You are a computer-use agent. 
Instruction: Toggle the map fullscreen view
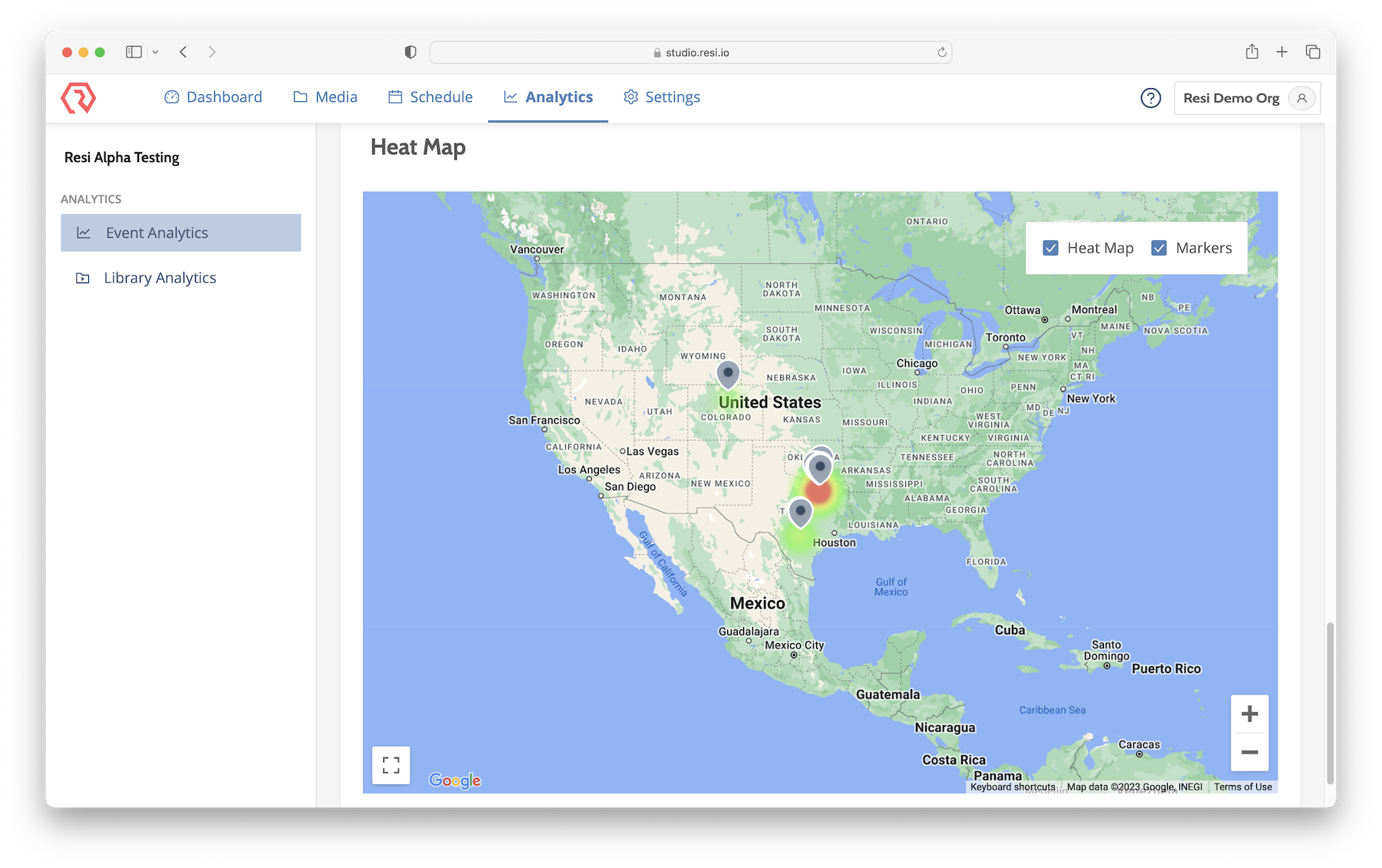click(391, 765)
